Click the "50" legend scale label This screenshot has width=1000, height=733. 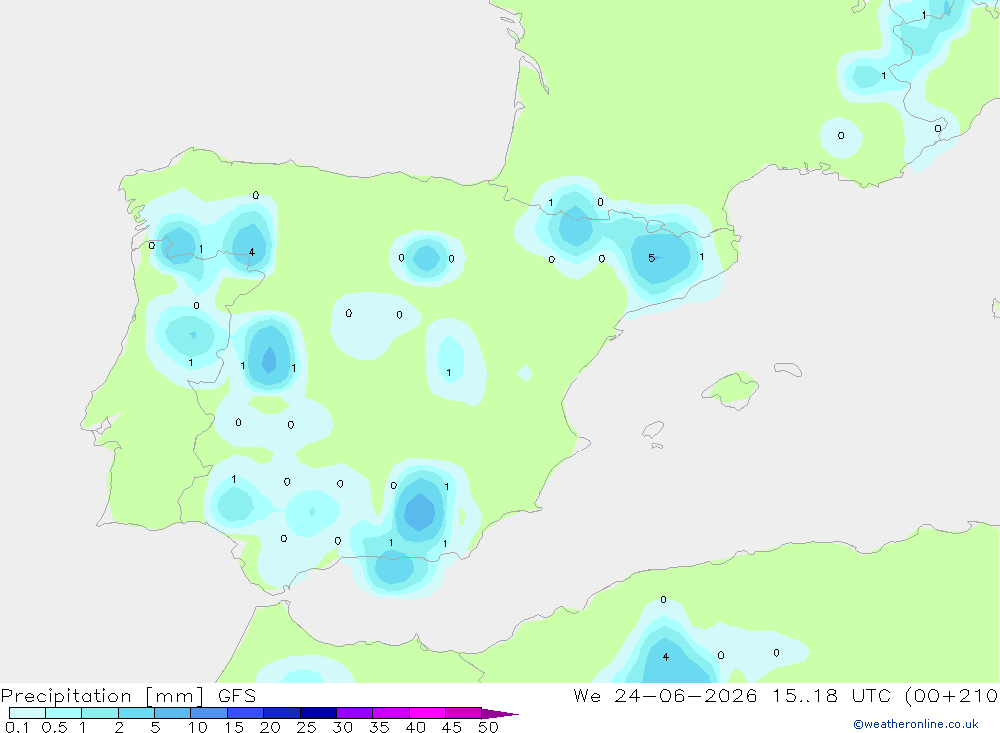(x=488, y=727)
